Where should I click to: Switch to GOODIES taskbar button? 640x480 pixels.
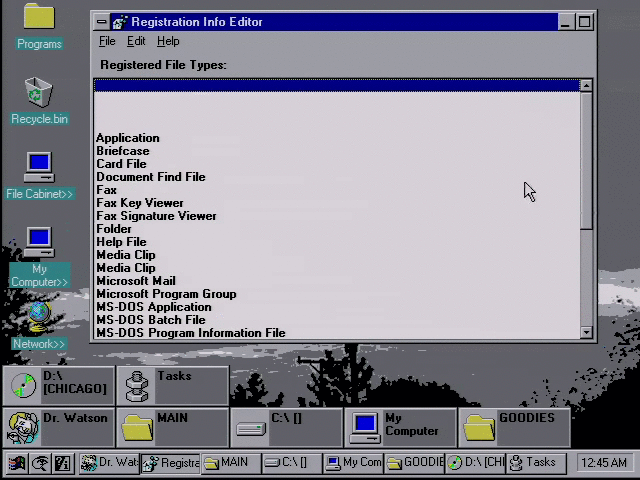click(x=414, y=463)
